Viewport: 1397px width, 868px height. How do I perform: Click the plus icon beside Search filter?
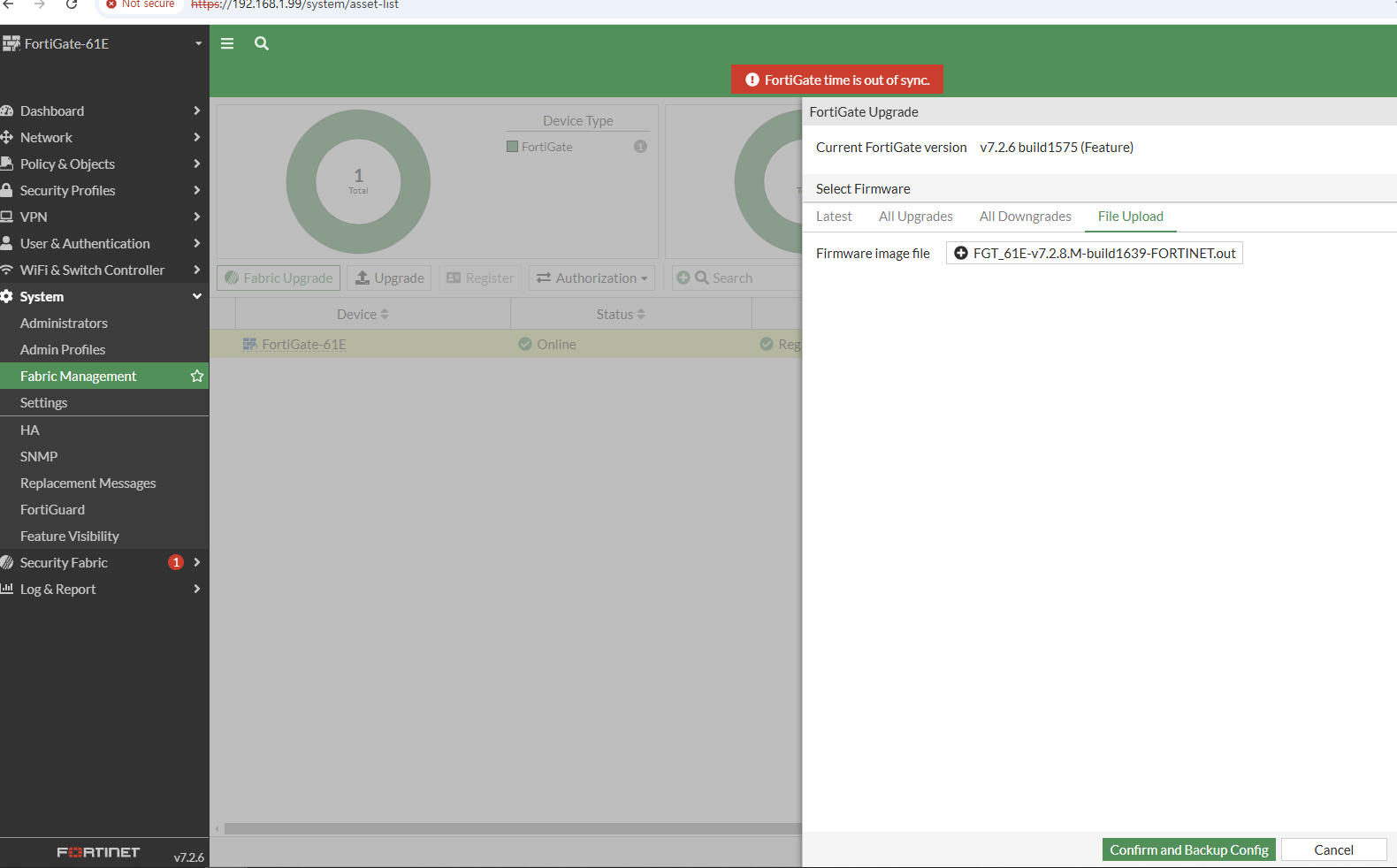pyautogui.click(x=683, y=278)
